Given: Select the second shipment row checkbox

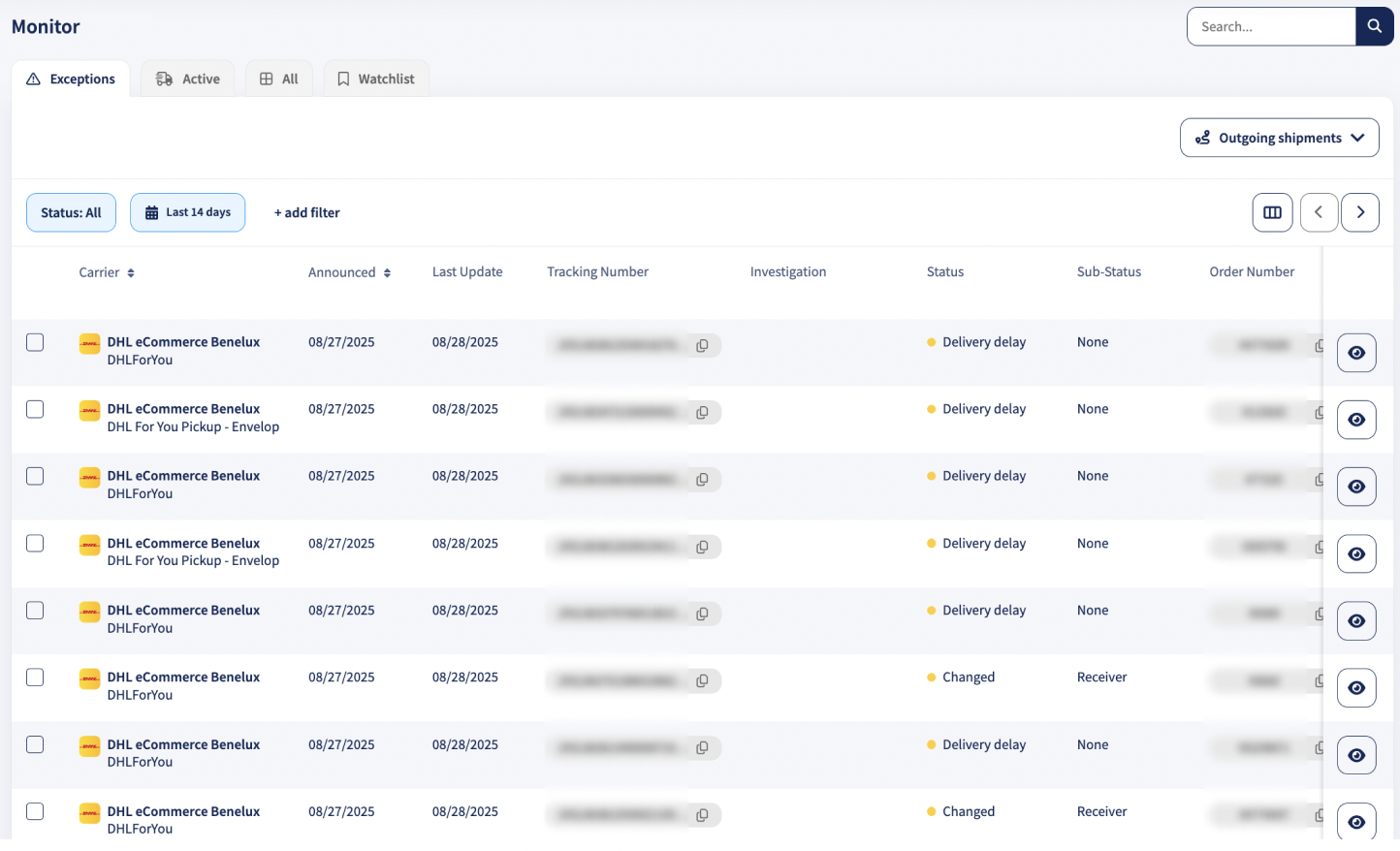Looking at the screenshot, I should [35, 409].
